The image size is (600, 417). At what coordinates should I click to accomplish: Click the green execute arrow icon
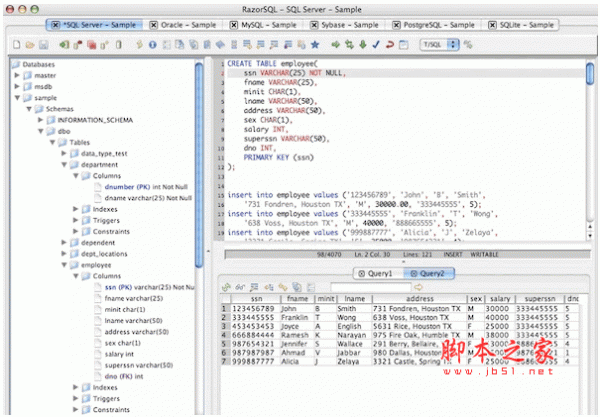[334, 45]
